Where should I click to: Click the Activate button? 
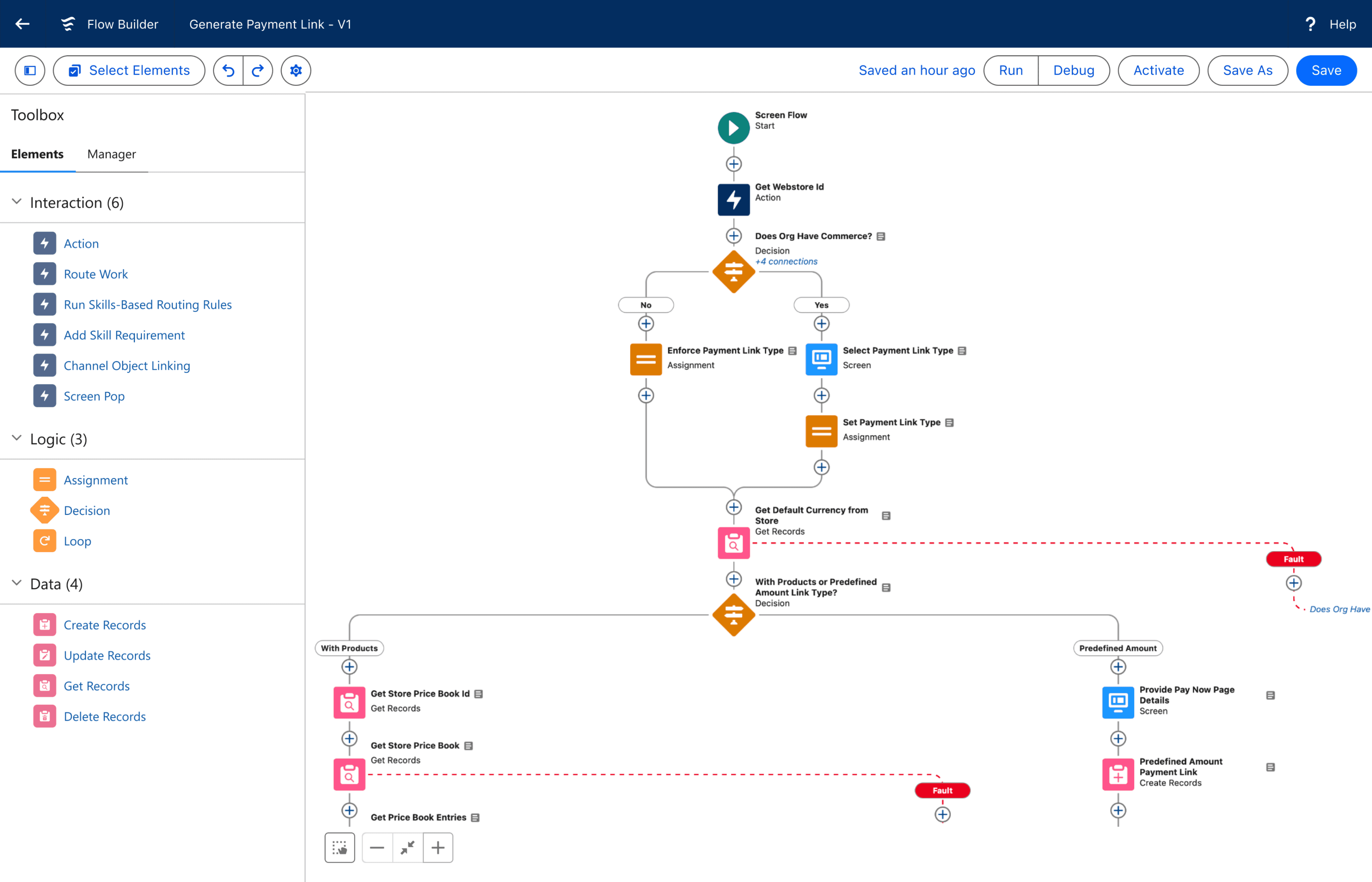[1158, 70]
